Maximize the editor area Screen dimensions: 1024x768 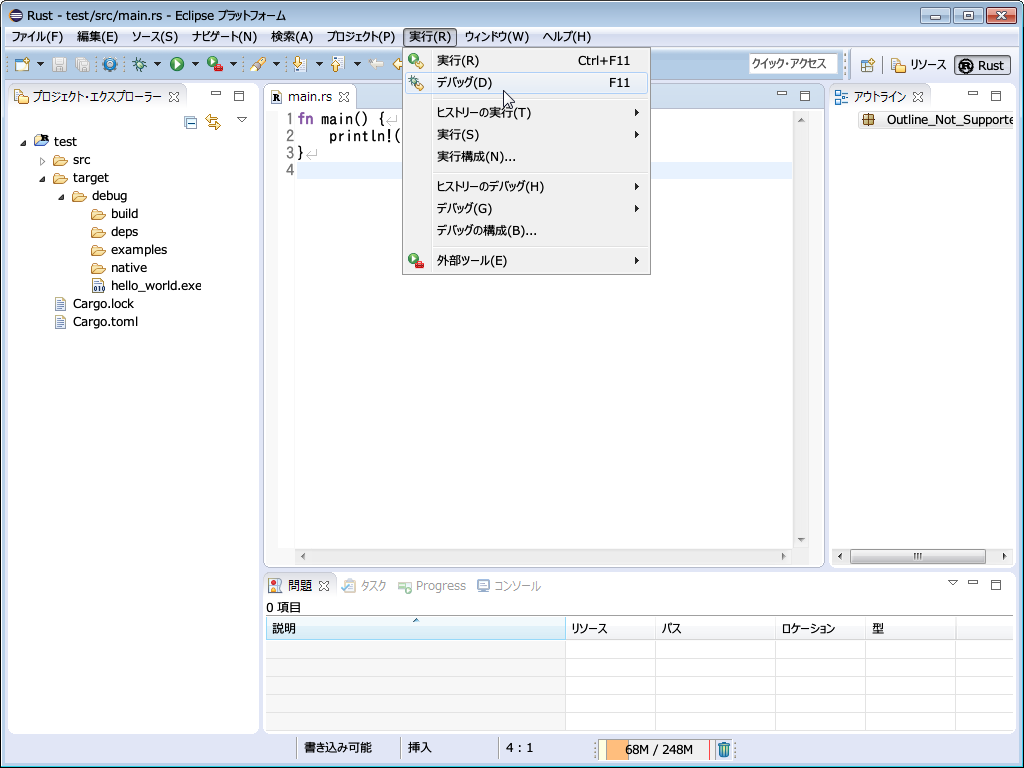[x=805, y=96]
